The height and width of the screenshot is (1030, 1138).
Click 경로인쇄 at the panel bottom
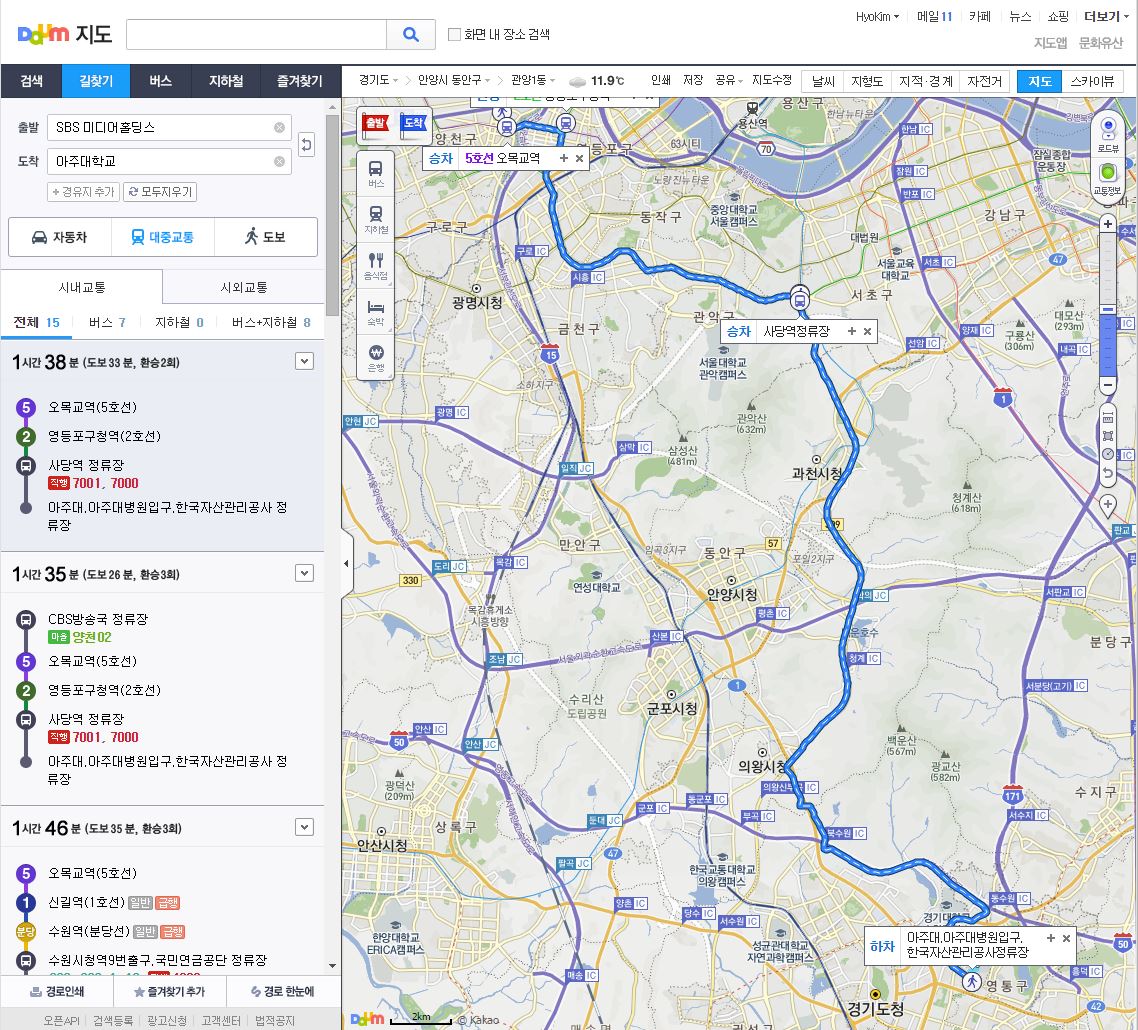coord(57,992)
